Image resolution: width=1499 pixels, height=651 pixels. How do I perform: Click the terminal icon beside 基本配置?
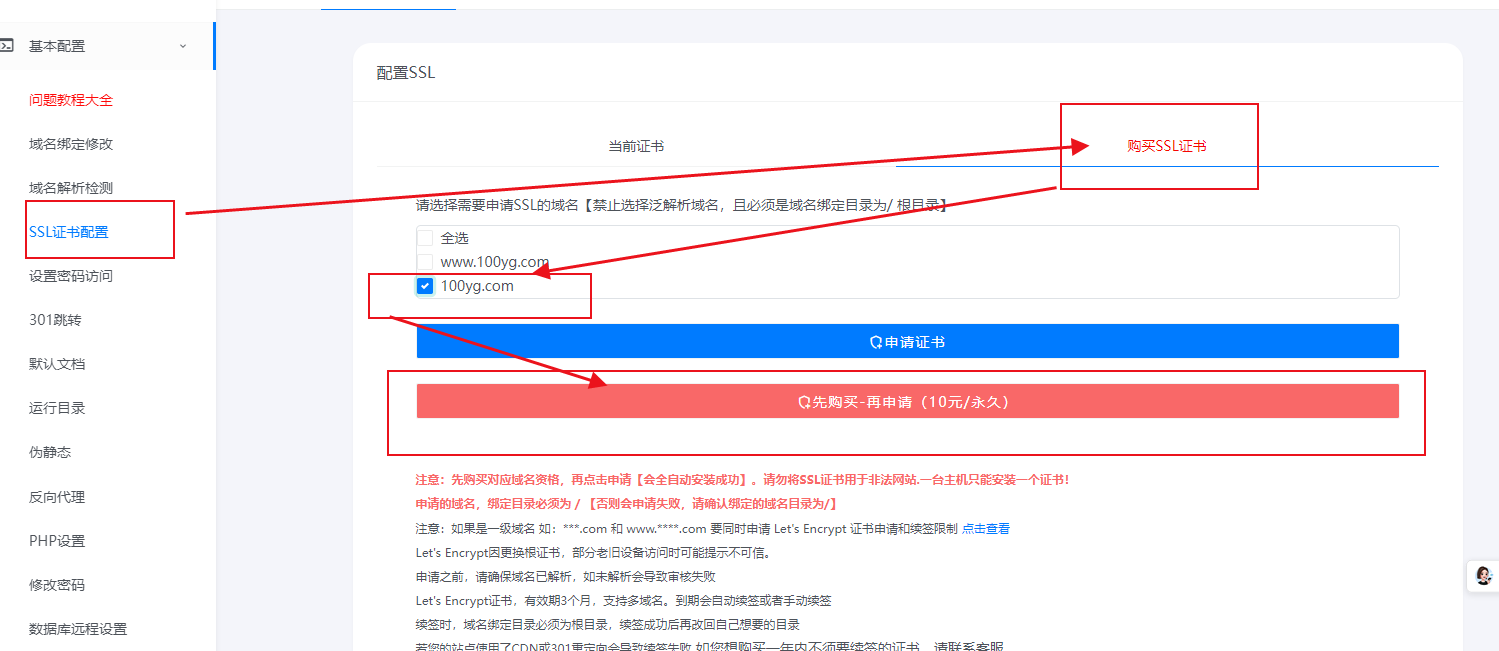tap(7, 46)
